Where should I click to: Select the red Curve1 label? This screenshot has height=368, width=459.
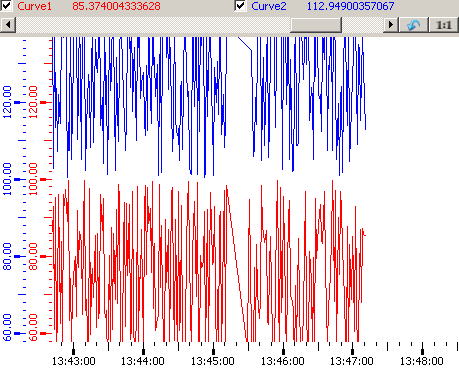pos(34,6)
